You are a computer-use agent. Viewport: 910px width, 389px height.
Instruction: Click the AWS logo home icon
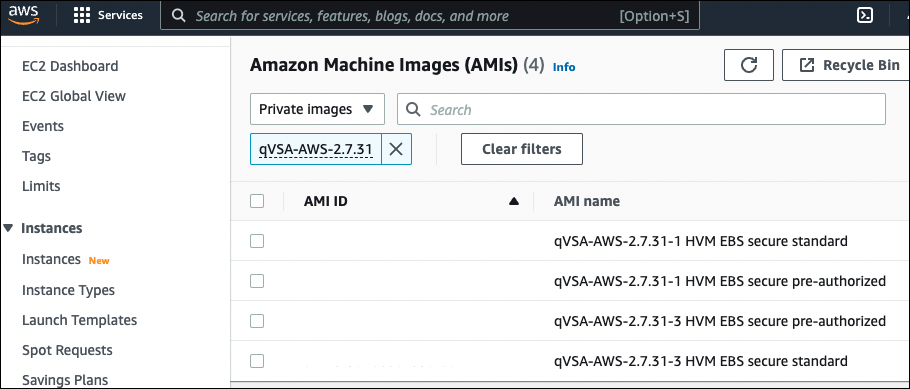[23, 15]
